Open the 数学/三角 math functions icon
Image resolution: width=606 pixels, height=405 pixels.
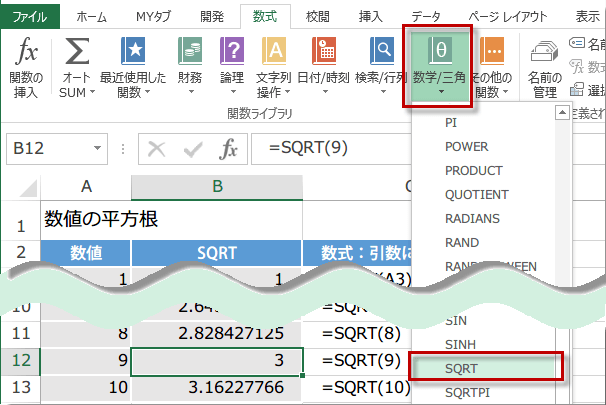click(x=440, y=51)
